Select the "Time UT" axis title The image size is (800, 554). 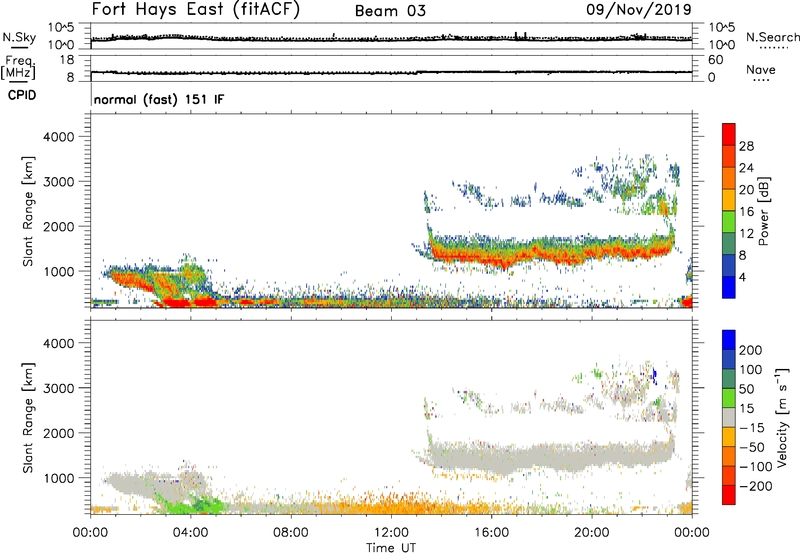(x=391, y=548)
